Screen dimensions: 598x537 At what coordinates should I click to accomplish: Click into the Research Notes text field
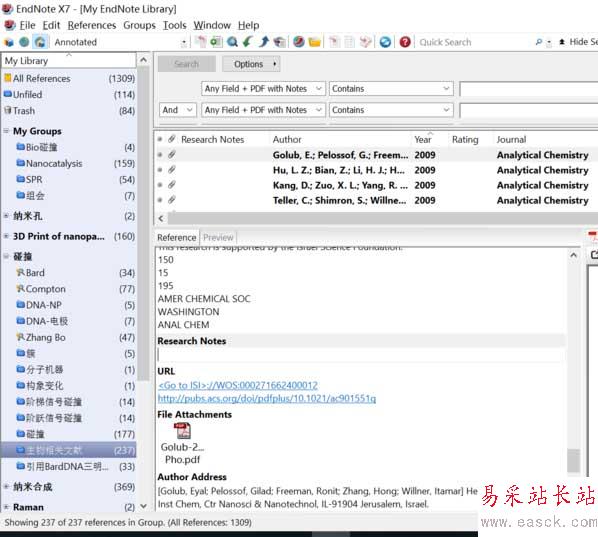point(360,354)
